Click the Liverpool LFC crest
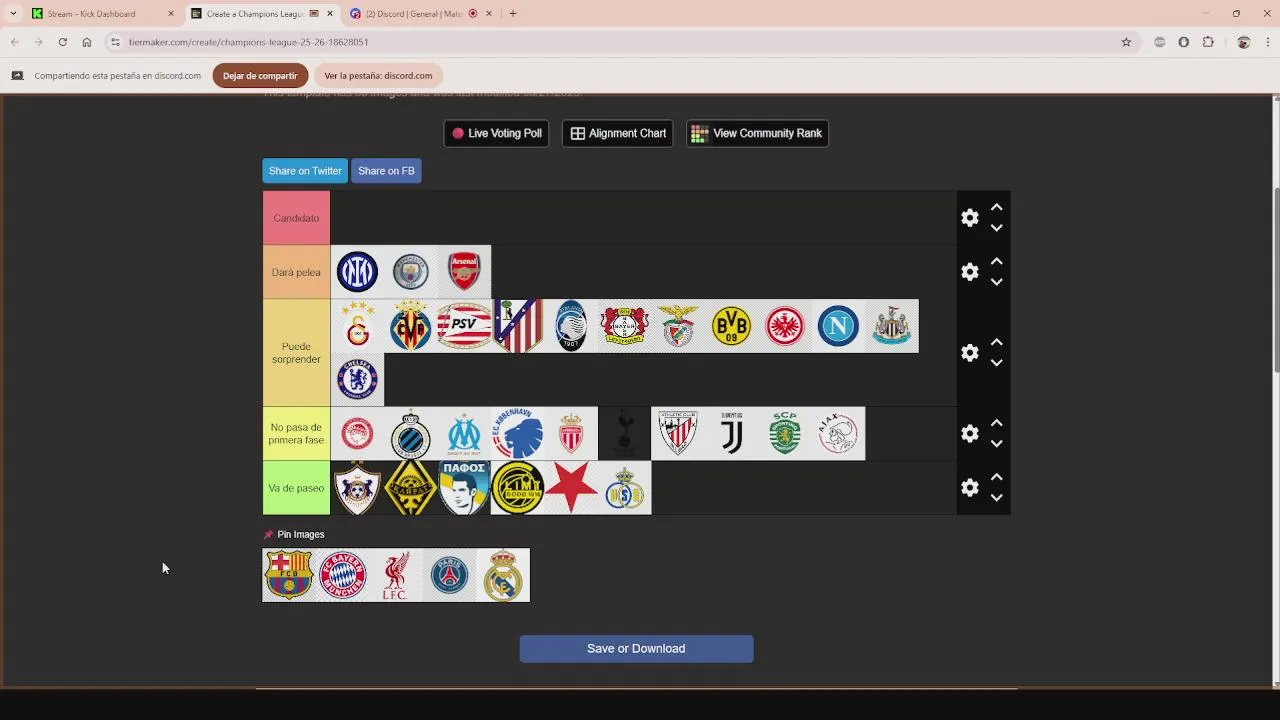The width and height of the screenshot is (1280, 720). pyautogui.click(x=396, y=575)
